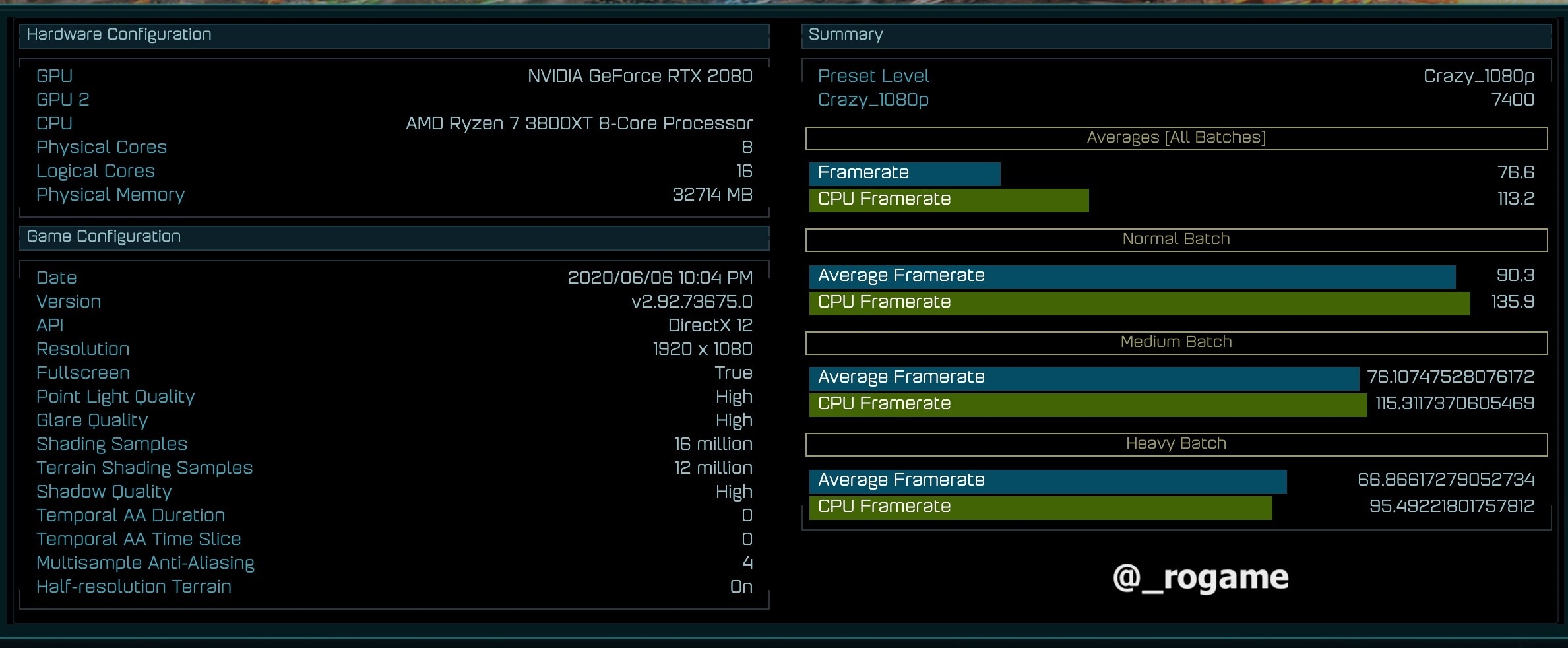Click the @_rogame watermark text
This screenshot has width=1568, height=648.
[1200, 578]
